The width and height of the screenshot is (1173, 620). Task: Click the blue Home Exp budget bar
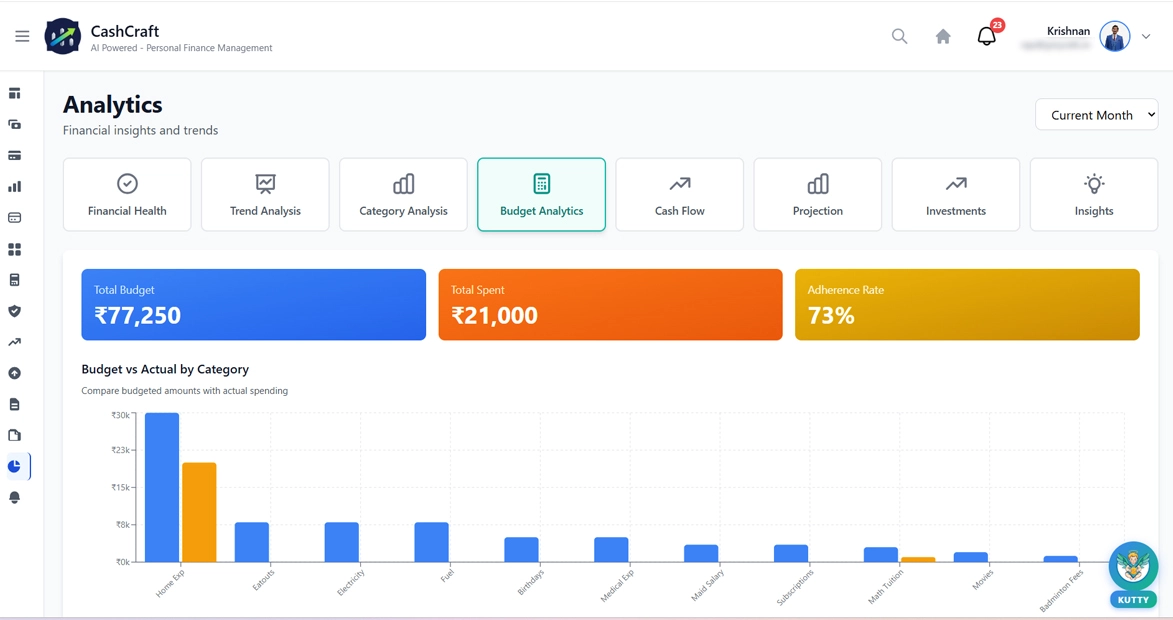[162, 488]
